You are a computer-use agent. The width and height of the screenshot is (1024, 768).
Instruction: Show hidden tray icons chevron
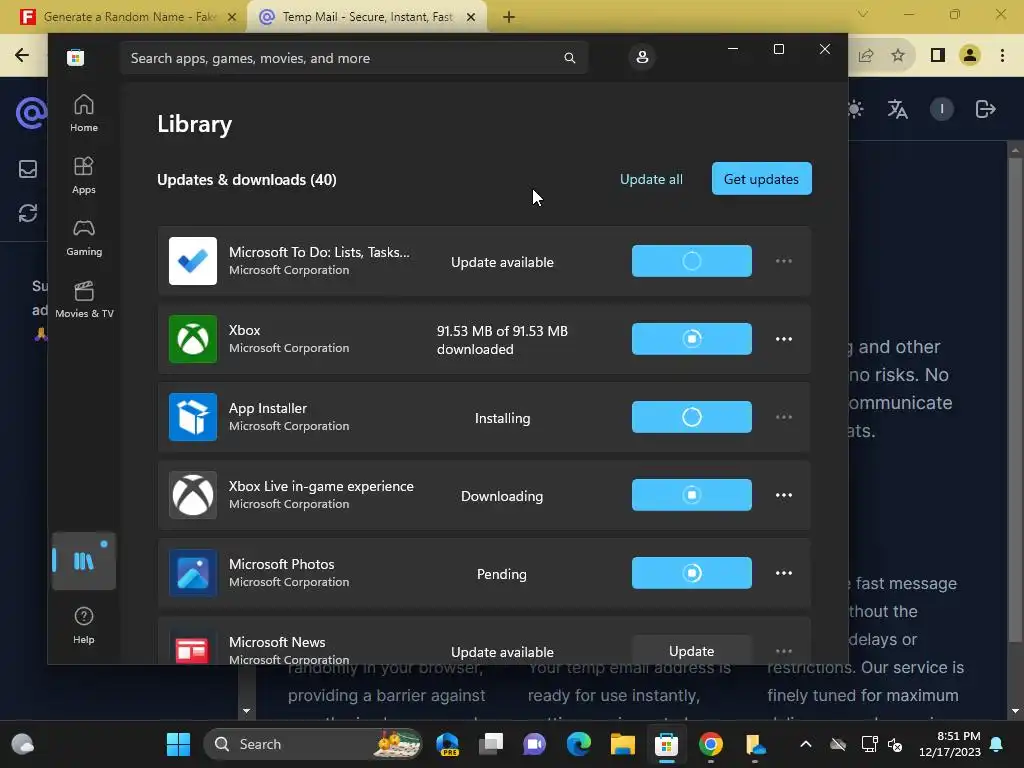[806, 744]
